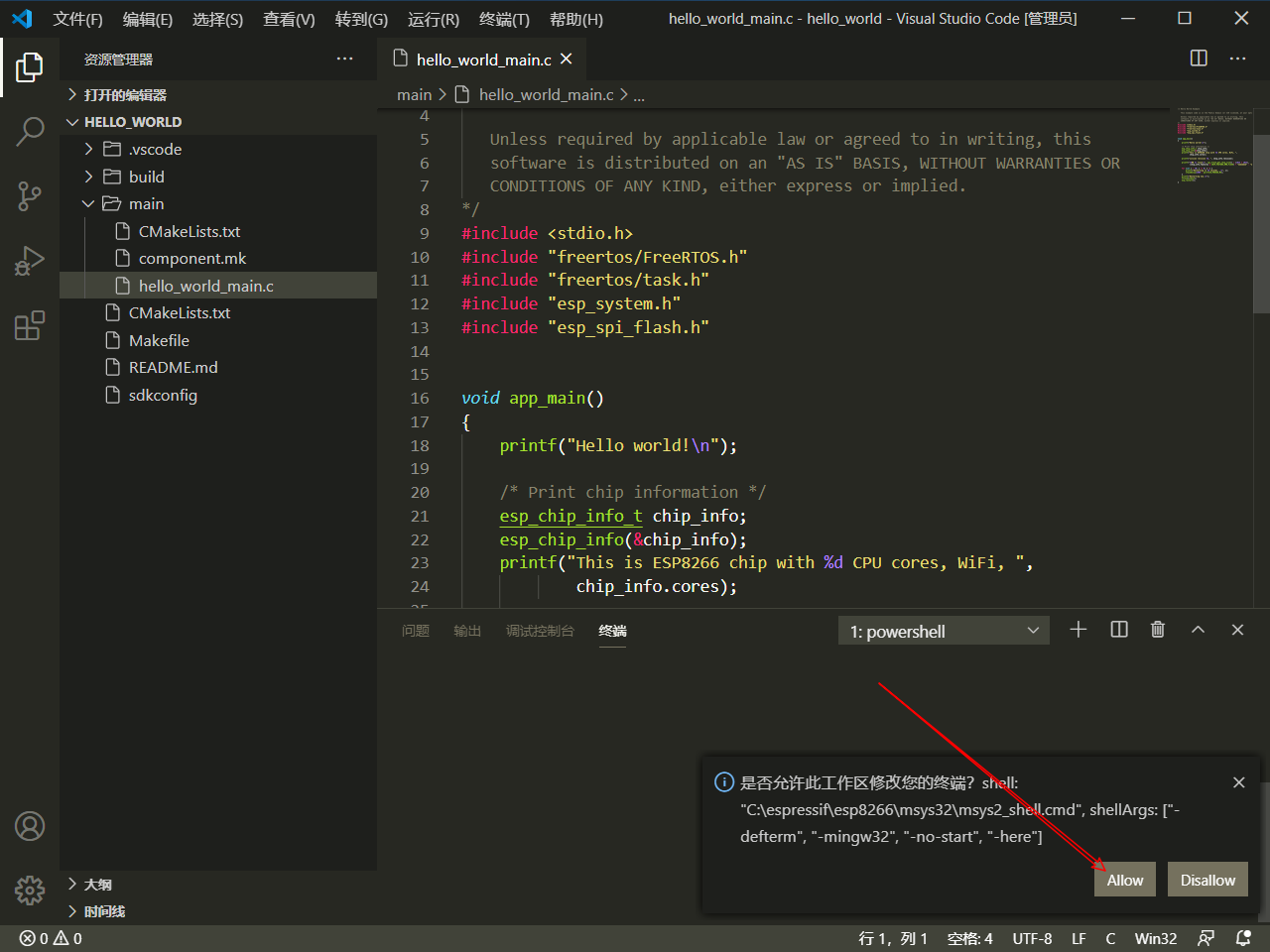Open the 运行(R) menu
The height and width of the screenshot is (952, 1270).
434,19
